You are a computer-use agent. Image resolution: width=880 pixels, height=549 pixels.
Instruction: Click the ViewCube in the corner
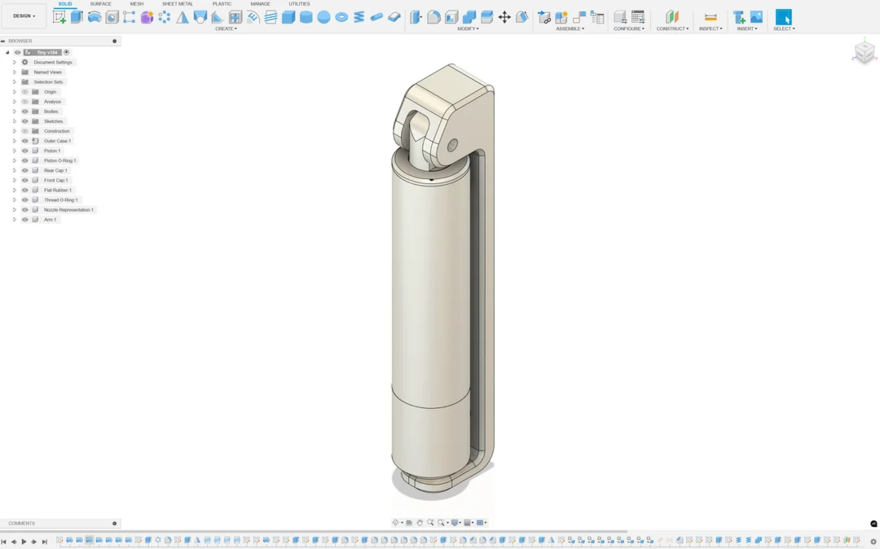click(x=864, y=52)
